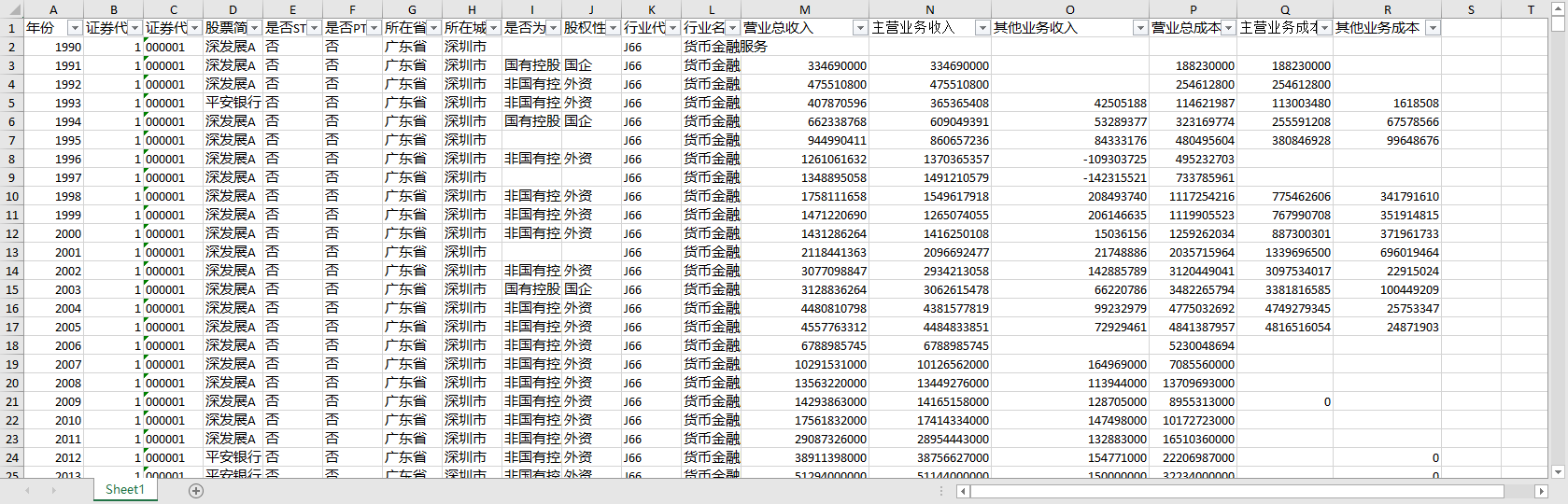Click the vertical scrollbar down arrow
1568x504 pixels.
(x=1557, y=472)
